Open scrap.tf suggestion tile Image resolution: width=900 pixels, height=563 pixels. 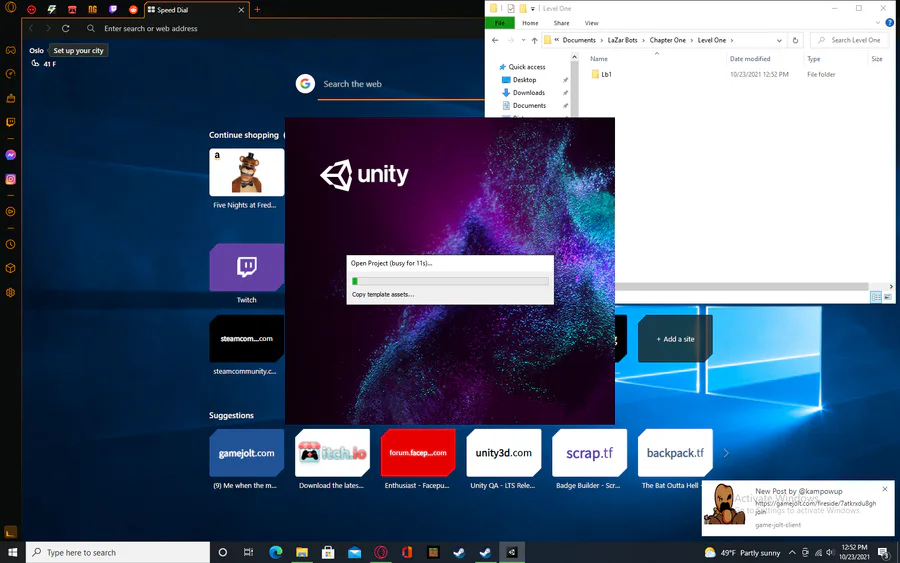coord(589,453)
